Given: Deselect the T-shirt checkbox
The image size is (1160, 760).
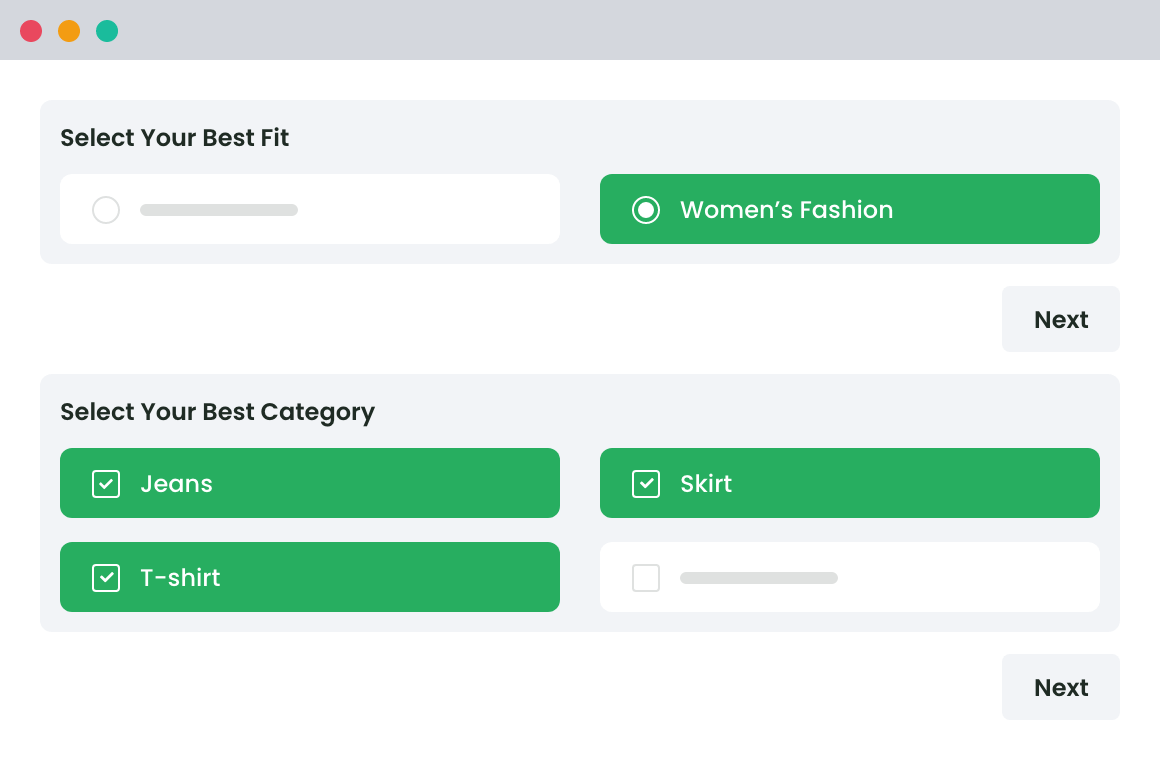Looking at the screenshot, I should 106,577.
